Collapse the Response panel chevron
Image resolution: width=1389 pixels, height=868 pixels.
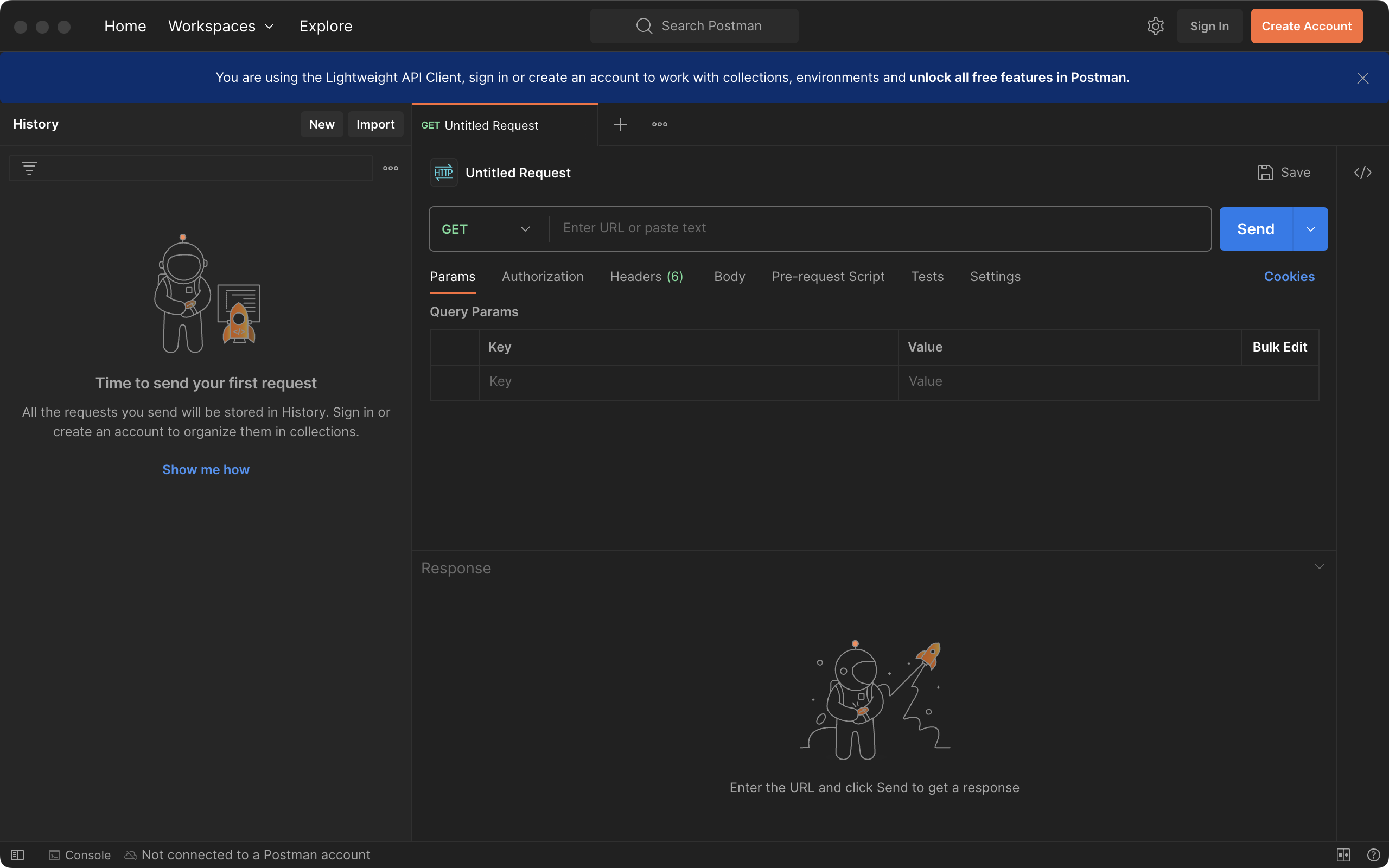1319,566
